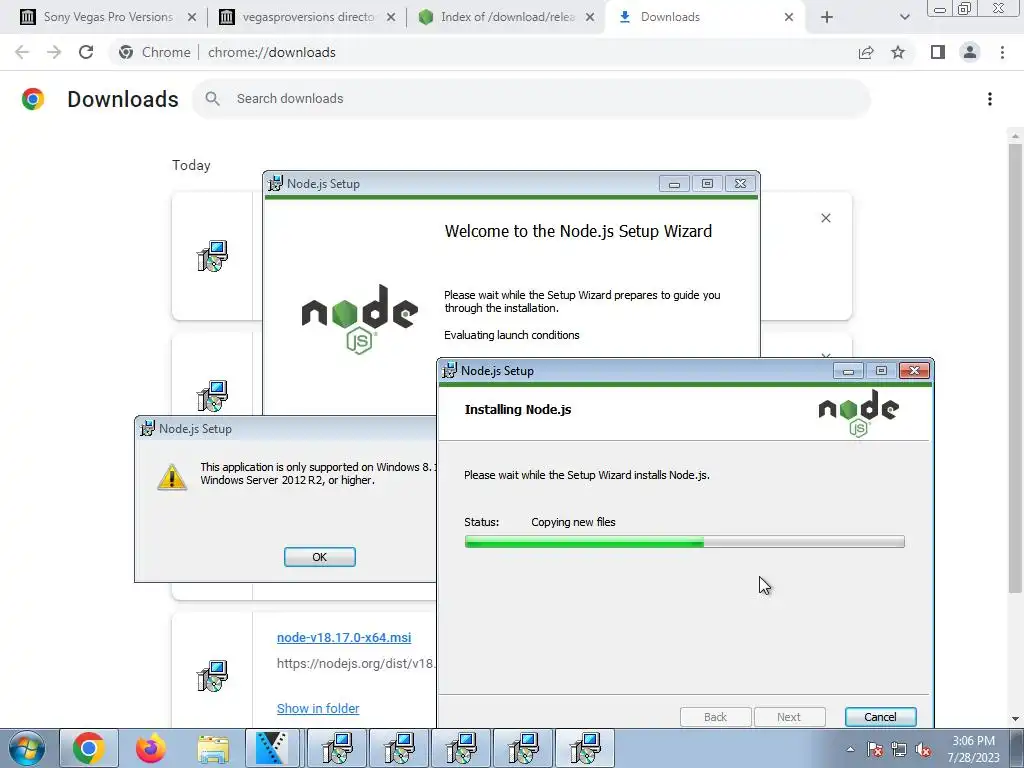1024x768 pixels.
Task: Click the first download's installer file icon
Action: pos(212,256)
